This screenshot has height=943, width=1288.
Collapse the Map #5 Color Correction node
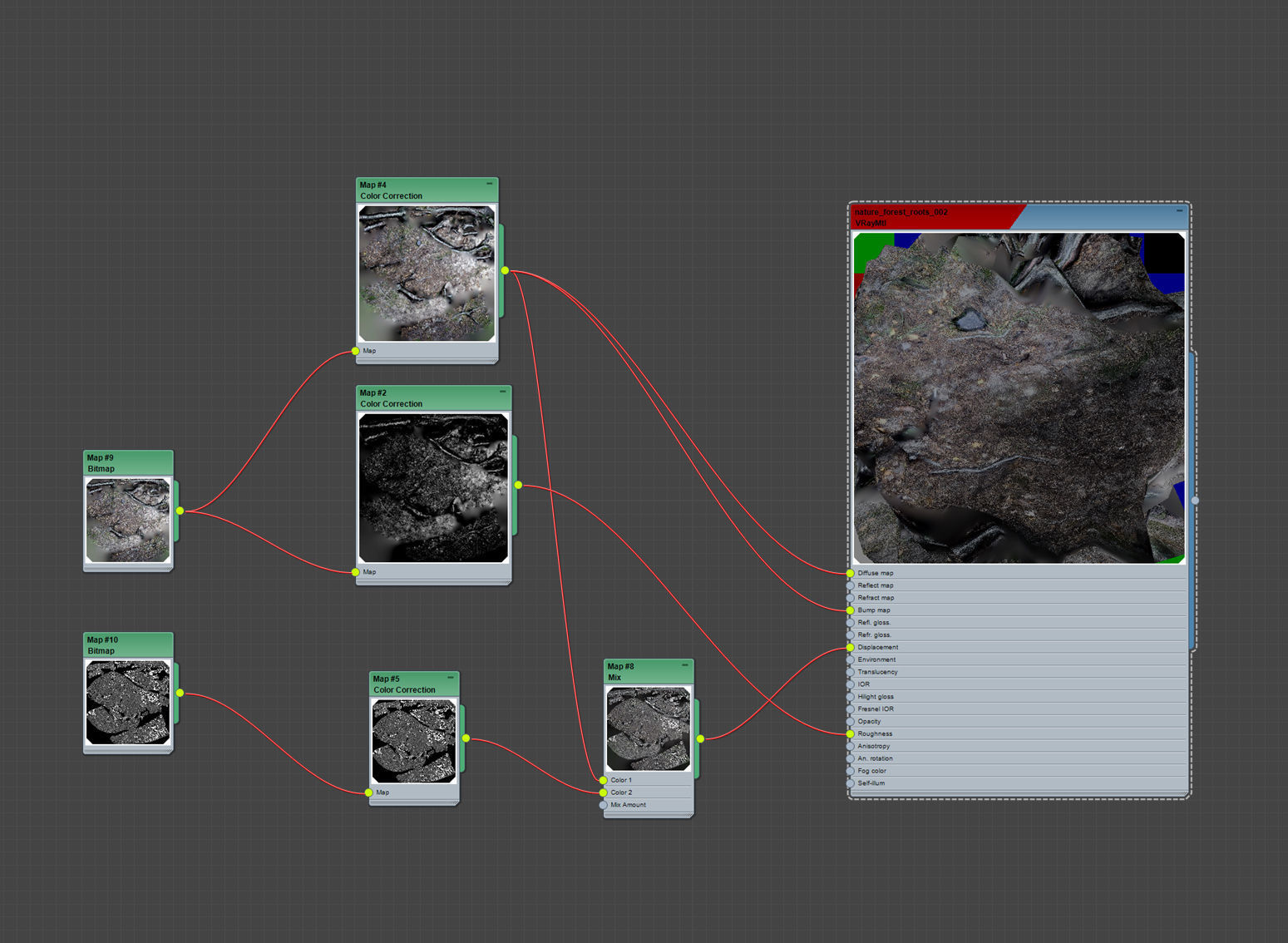451,678
